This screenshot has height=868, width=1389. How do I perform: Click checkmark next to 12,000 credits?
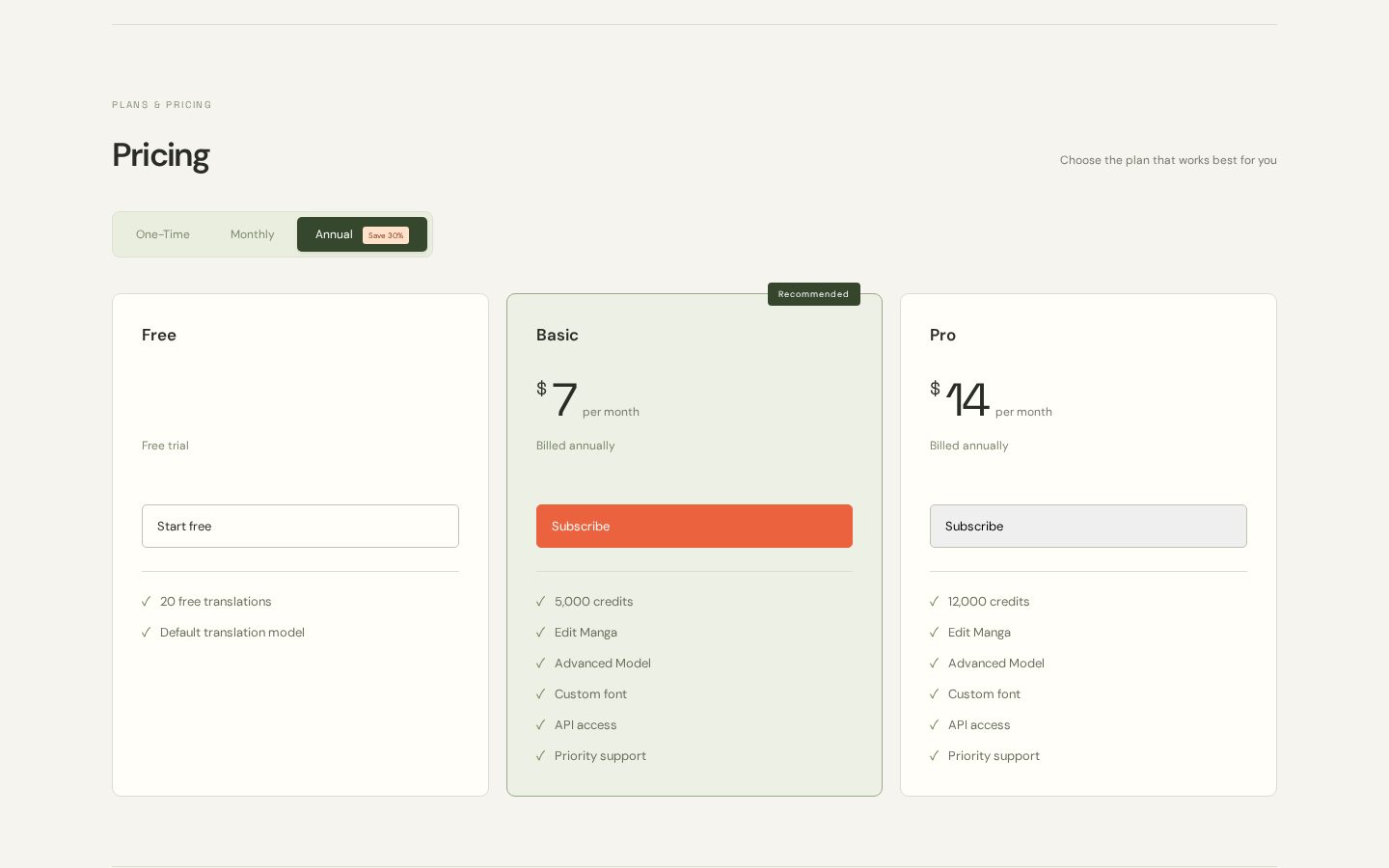point(935,601)
